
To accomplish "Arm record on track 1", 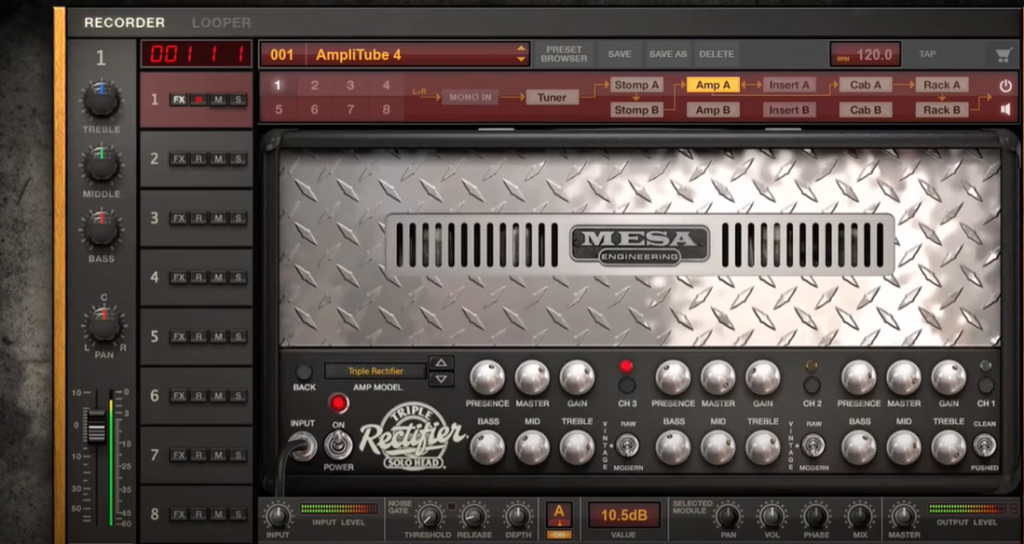I will [199, 100].
